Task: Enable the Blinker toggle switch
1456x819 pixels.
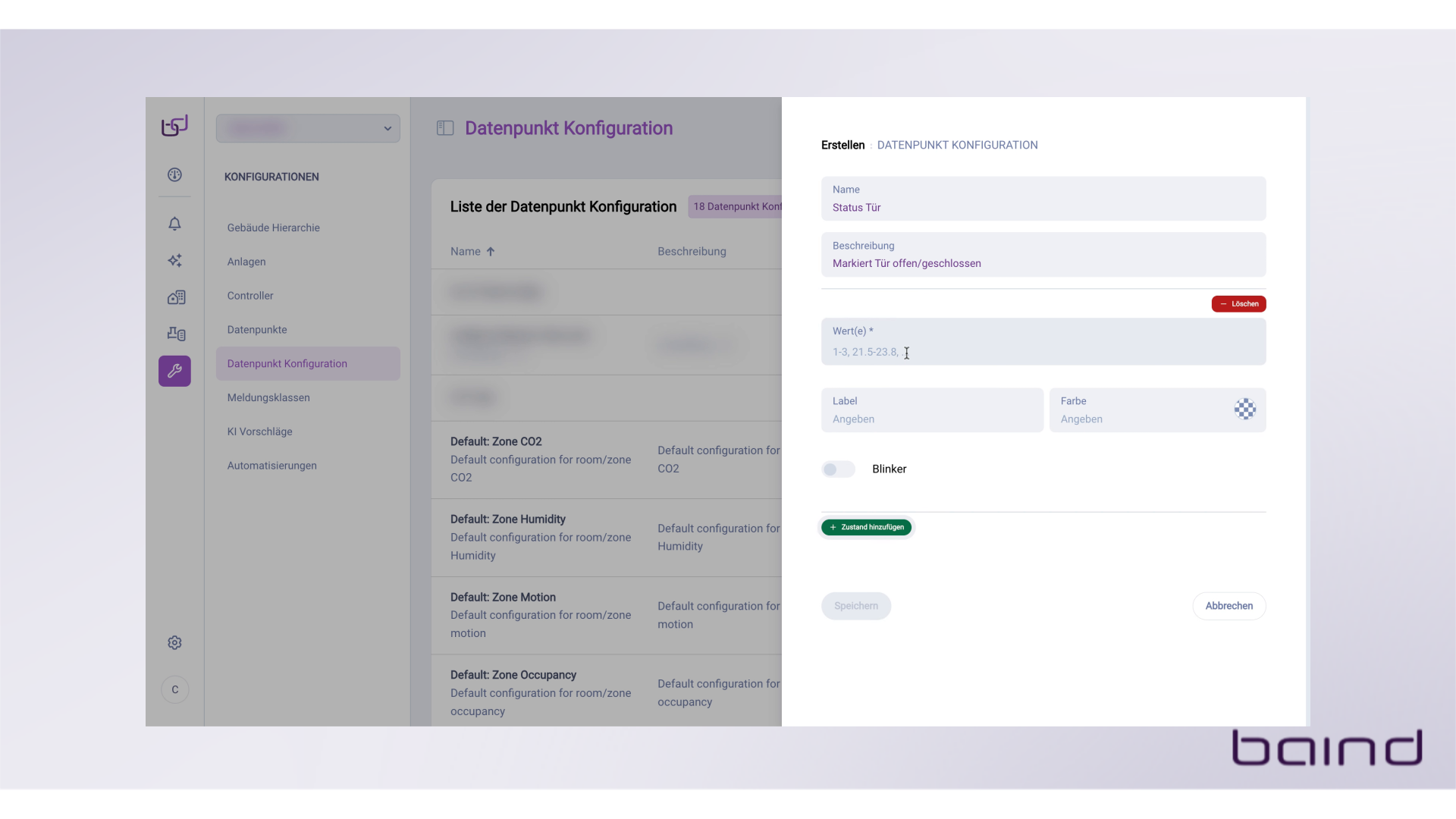Action: [838, 469]
